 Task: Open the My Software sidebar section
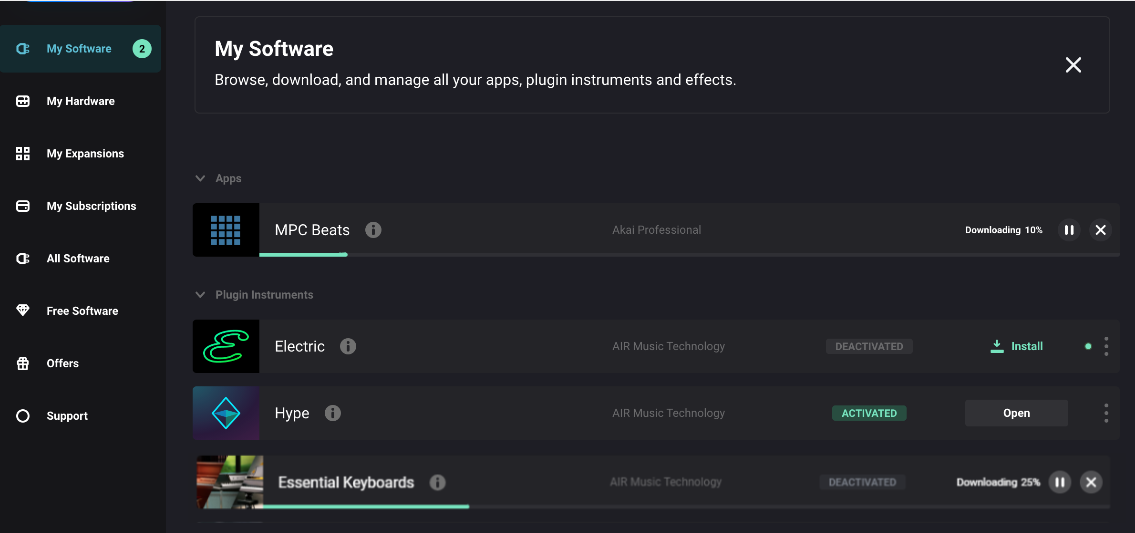coord(80,49)
